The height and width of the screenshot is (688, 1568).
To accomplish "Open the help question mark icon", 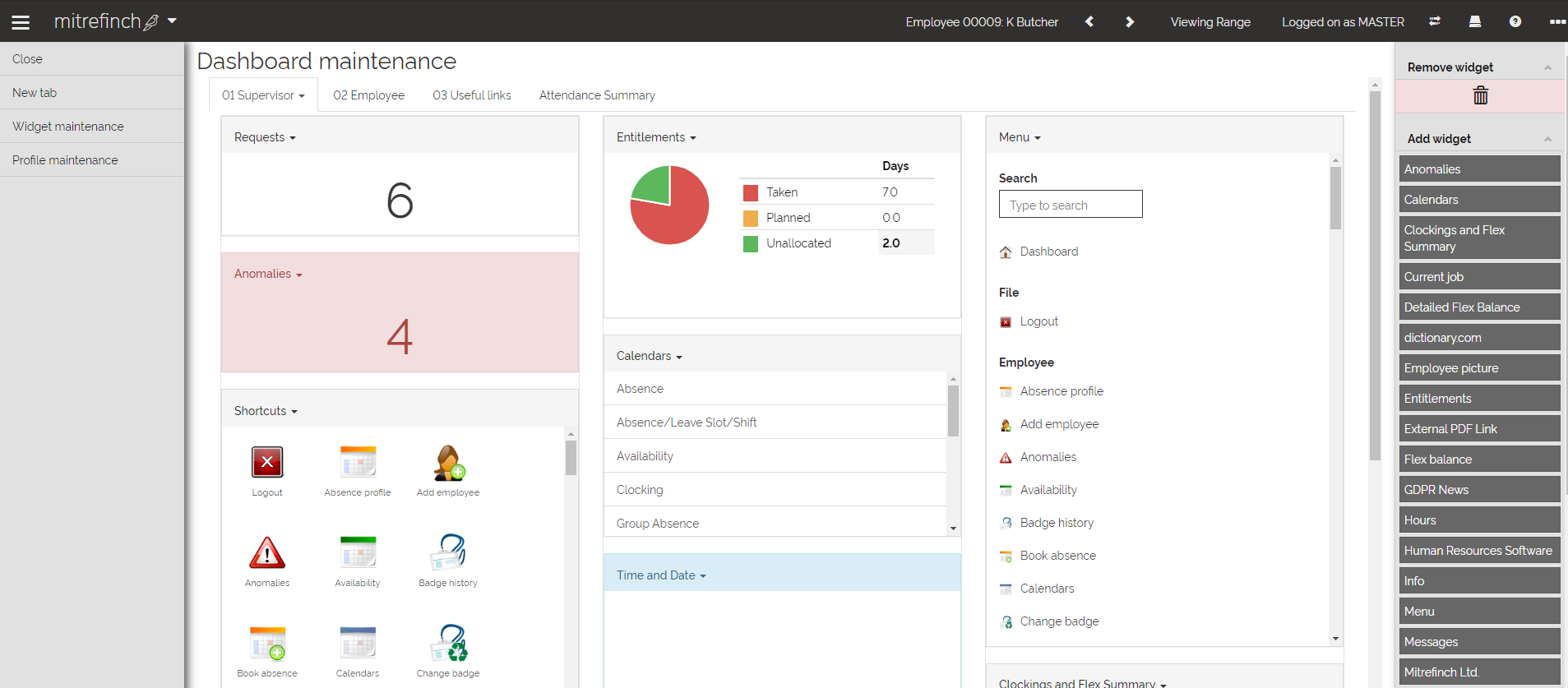I will click(1515, 21).
